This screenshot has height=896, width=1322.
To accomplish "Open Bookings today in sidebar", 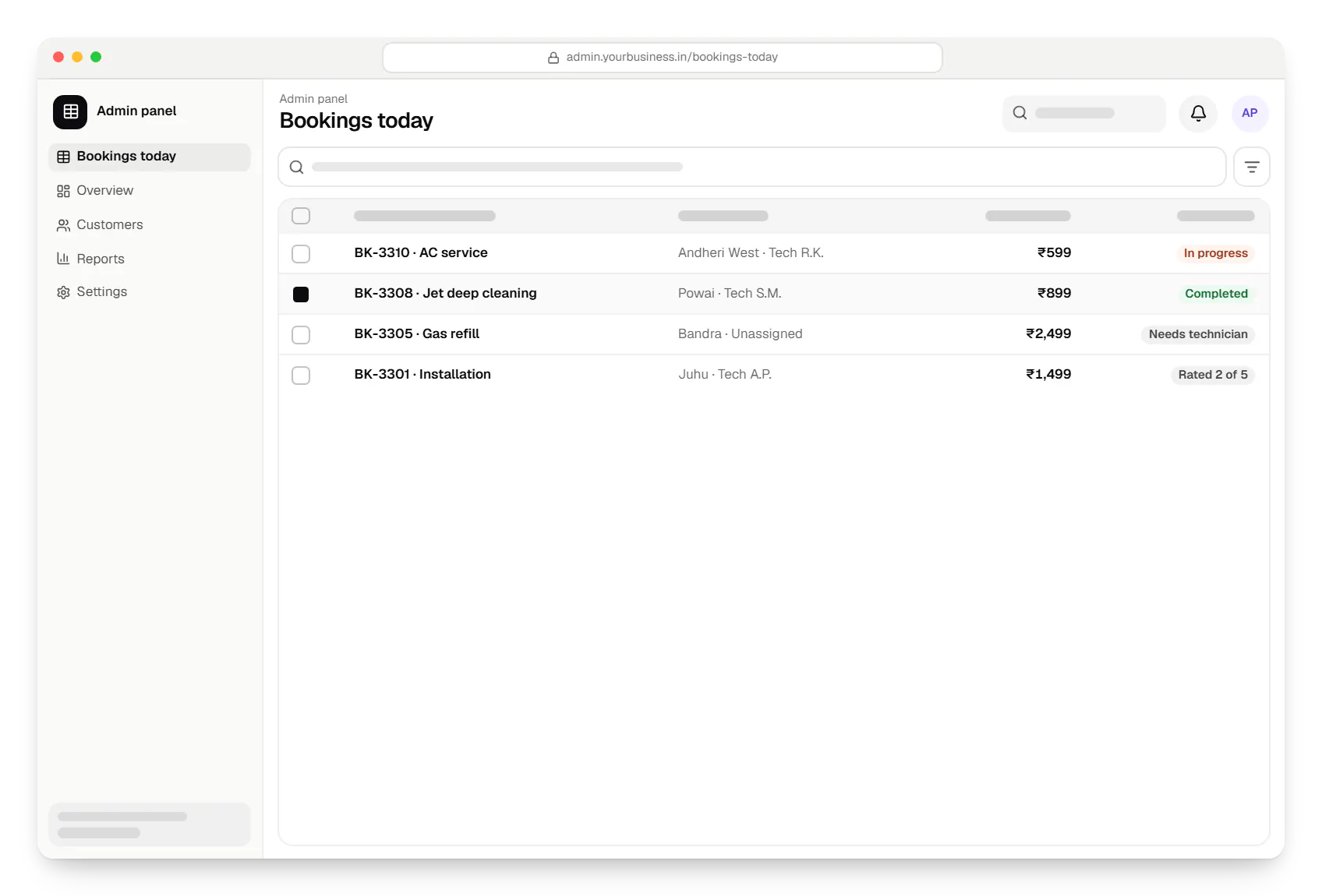I will [150, 157].
